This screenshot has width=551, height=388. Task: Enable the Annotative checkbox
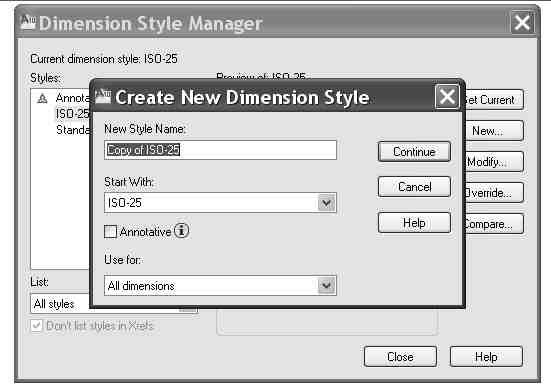(110, 232)
